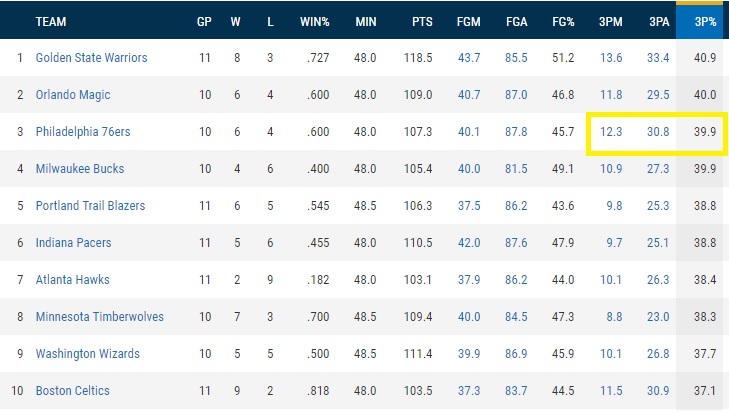
Task: Click the TEAM column header
Action: (x=51, y=21)
